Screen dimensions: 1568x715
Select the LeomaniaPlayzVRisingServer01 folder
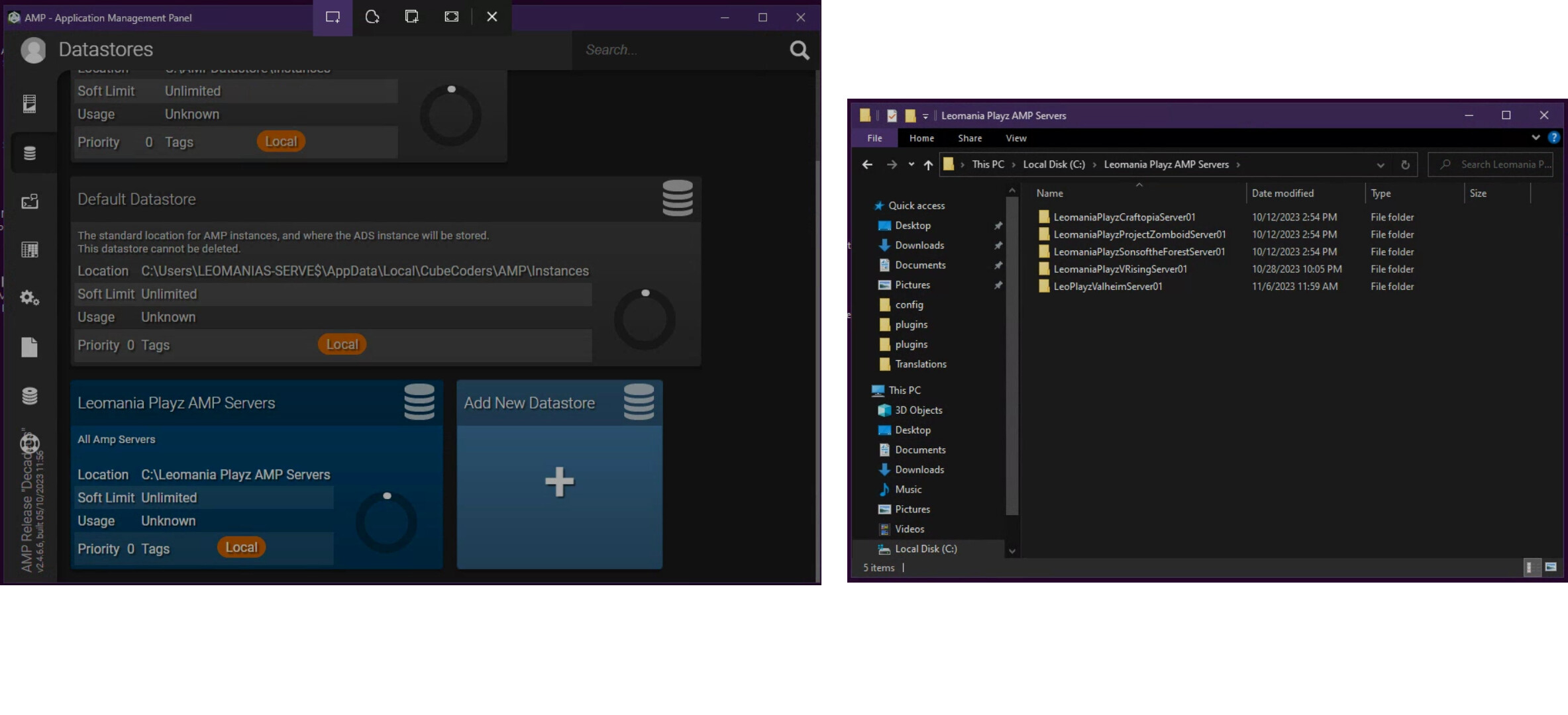pos(1113,269)
